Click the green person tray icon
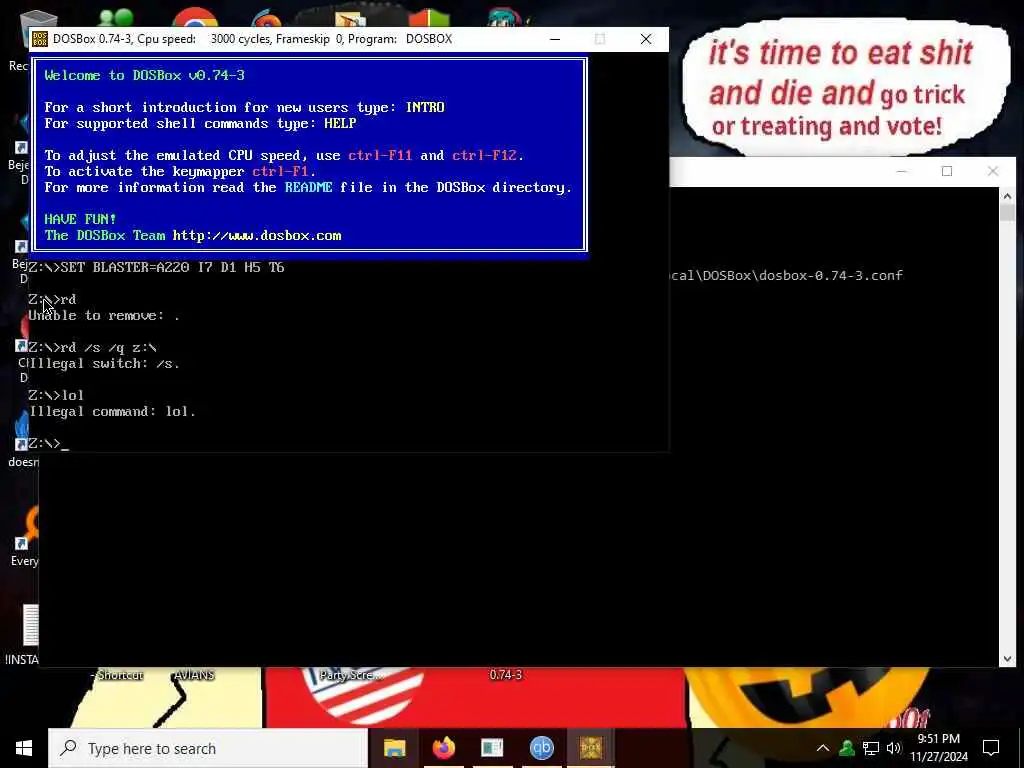 point(847,748)
